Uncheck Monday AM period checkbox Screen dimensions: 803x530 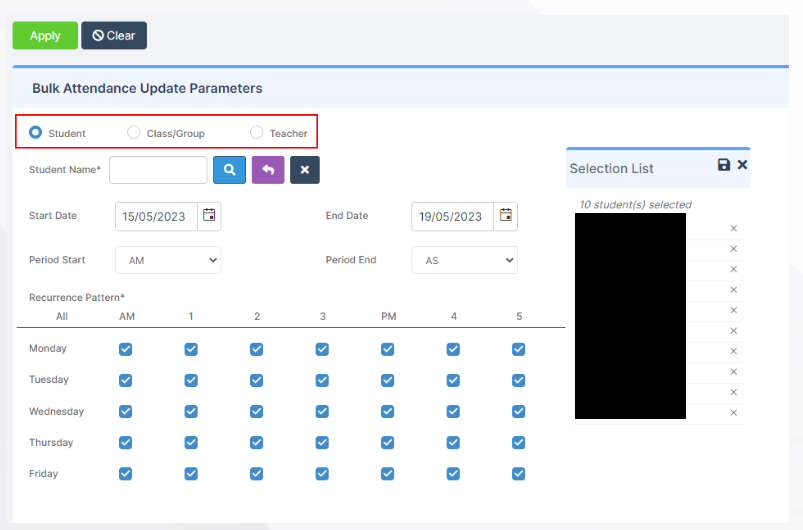pos(126,349)
